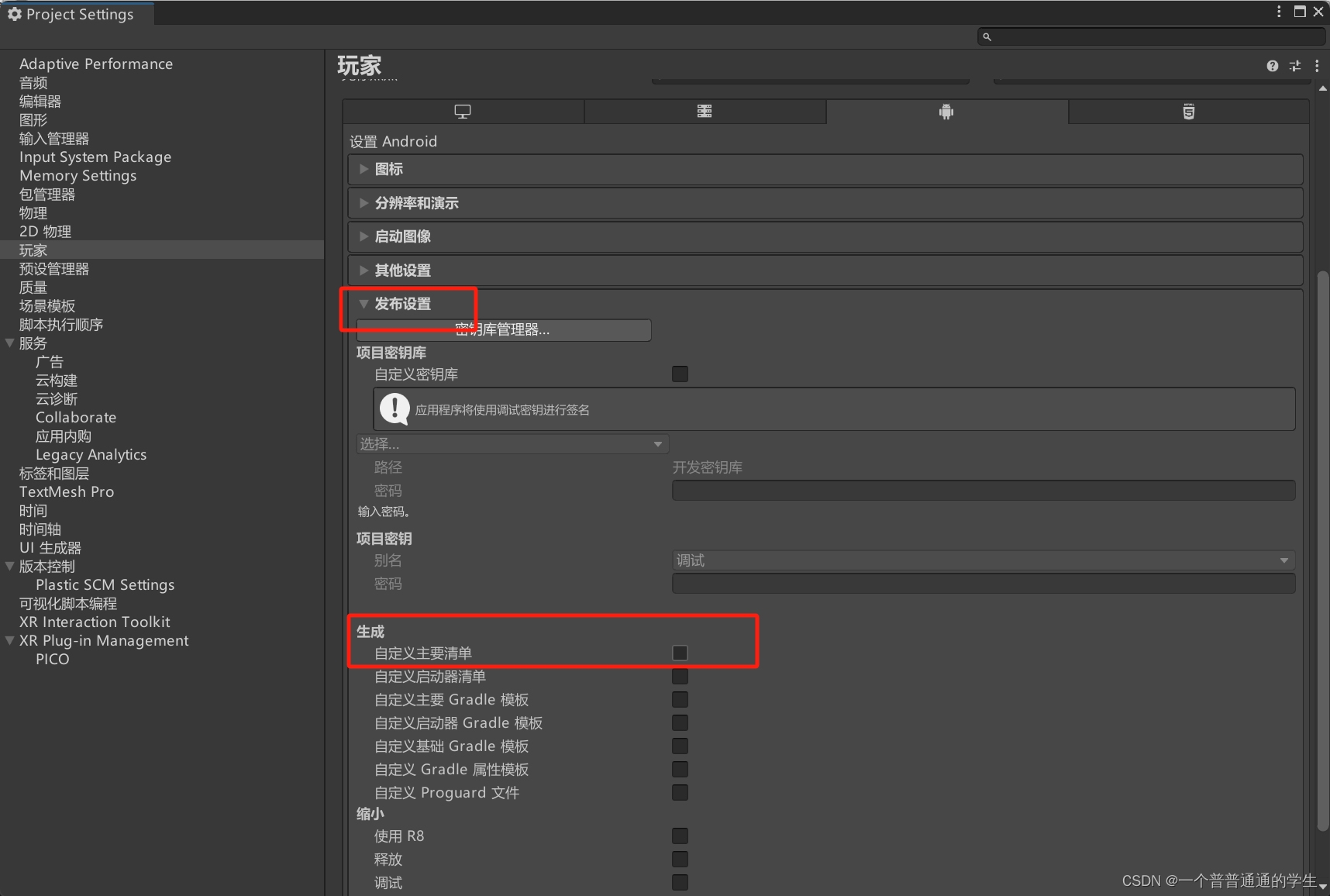
Task: Open UI 生成器 settings category
Action: pos(50,547)
